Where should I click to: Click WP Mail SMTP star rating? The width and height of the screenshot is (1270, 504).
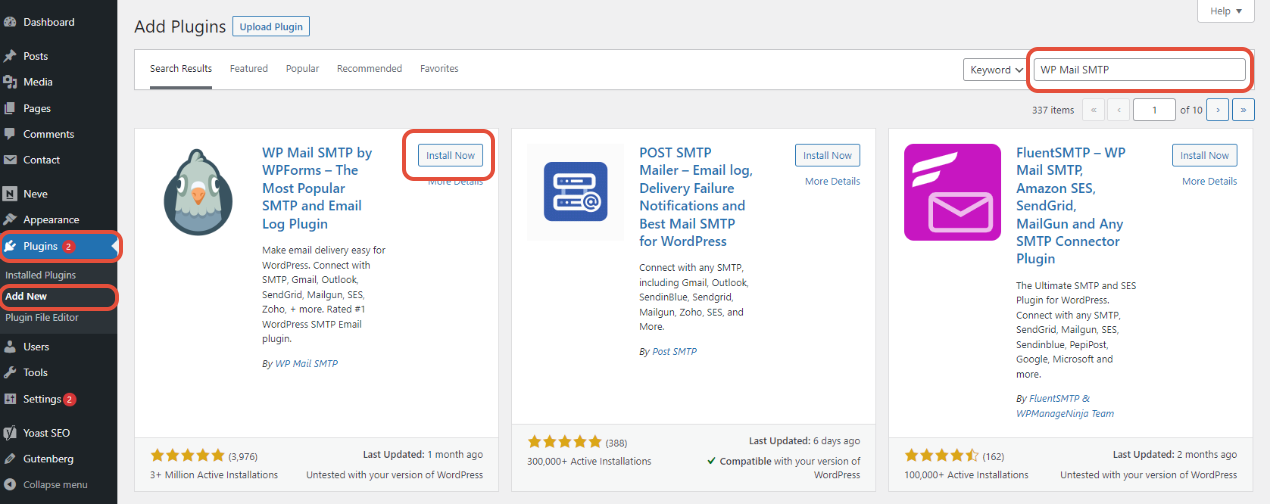[x=187, y=455]
